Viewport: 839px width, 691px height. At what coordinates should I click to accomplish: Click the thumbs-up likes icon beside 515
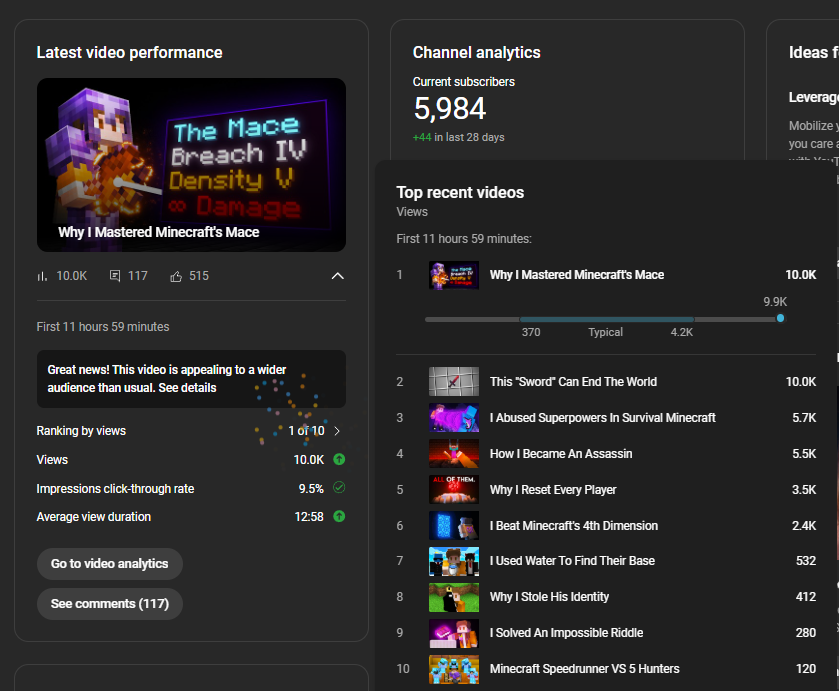tap(176, 276)
